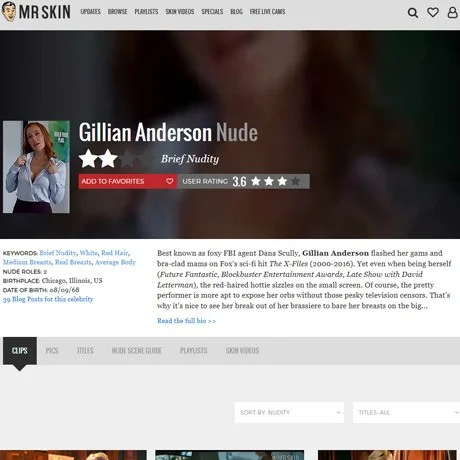Click the 3.6 user rating value
460x460 pixels.
(239, 182)
